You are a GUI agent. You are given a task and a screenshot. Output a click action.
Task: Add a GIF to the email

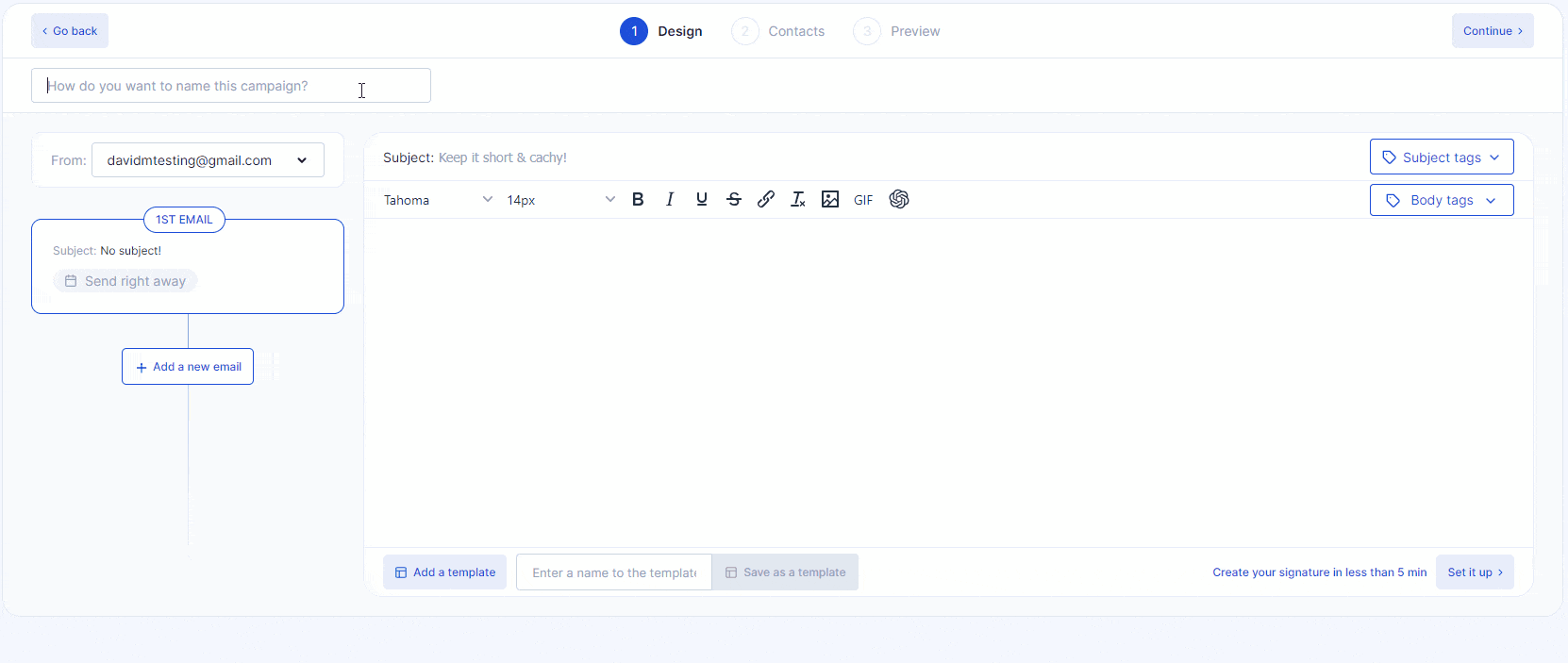coord(863,200)
